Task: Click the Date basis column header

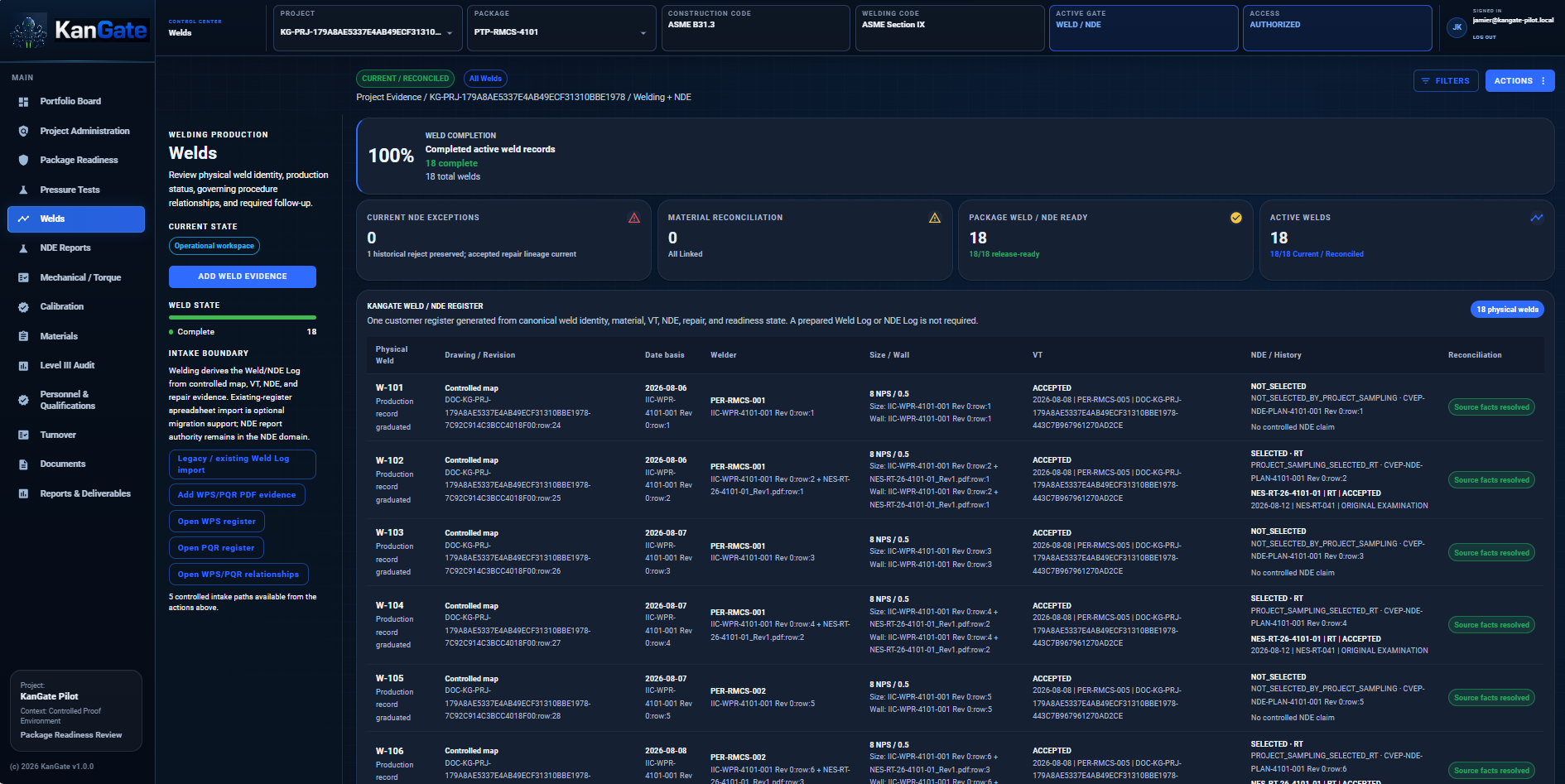Action: 665,355
